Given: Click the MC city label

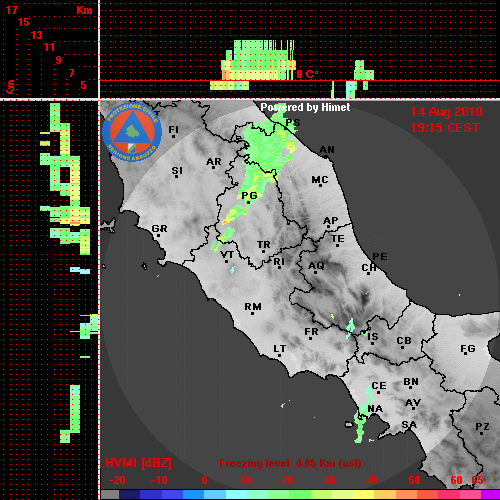Looking at the screenshot, I should click(x=320, y=180).
